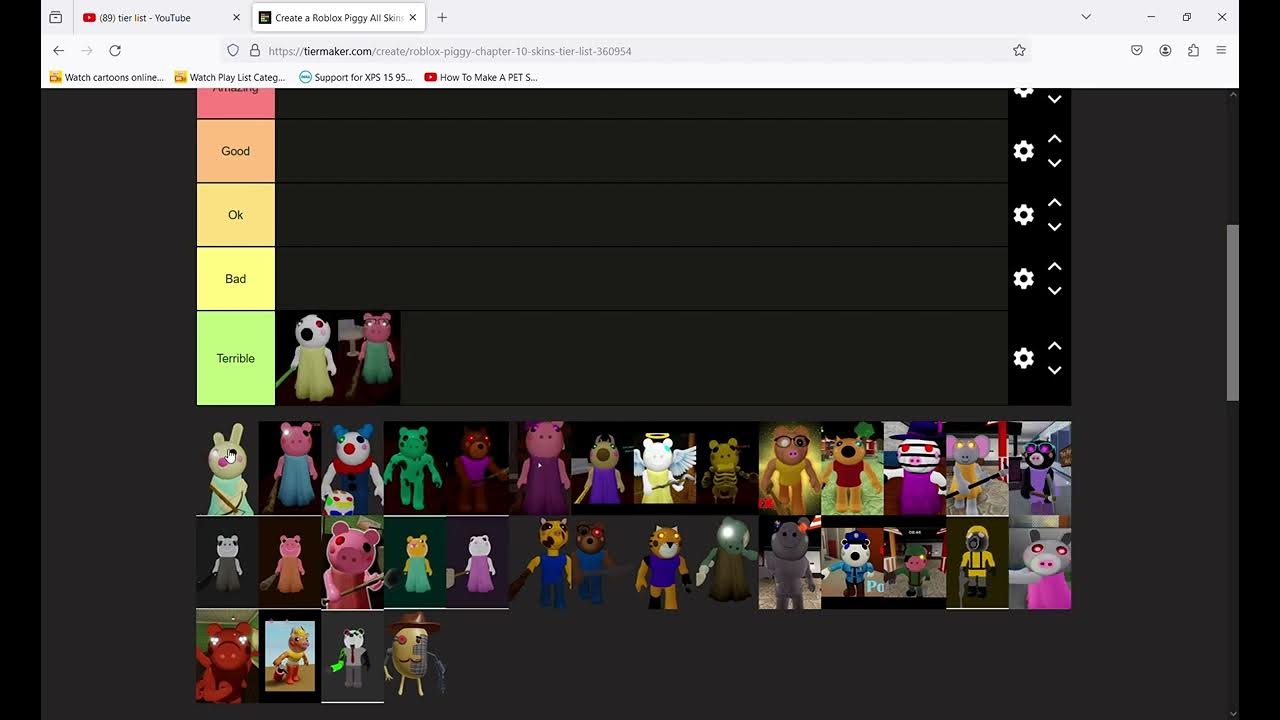This screenshot has width=1280, height=720.
Task: Open Firefox application menu
Action: 1221,50
